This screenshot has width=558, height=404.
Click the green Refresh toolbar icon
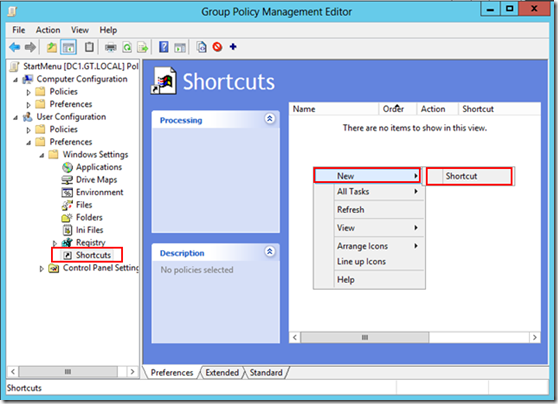pyautogui.click(x=127, y=47)
